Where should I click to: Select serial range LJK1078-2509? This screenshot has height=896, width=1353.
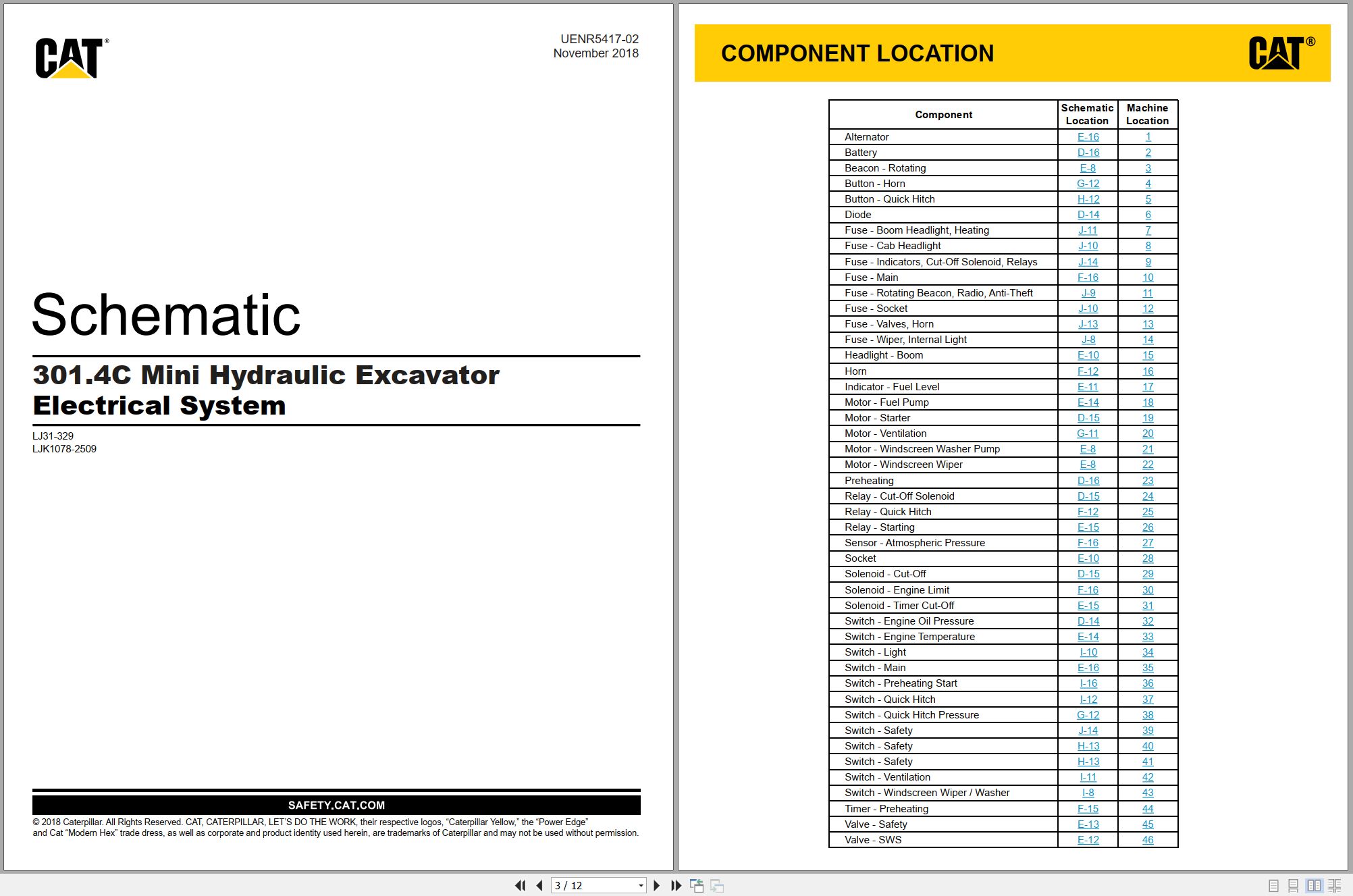point(64,449)
